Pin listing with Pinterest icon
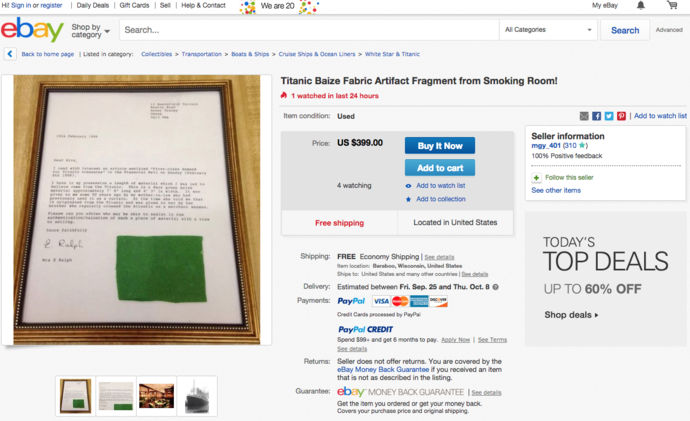Screen dimensions: 690x421 point(621,116)
